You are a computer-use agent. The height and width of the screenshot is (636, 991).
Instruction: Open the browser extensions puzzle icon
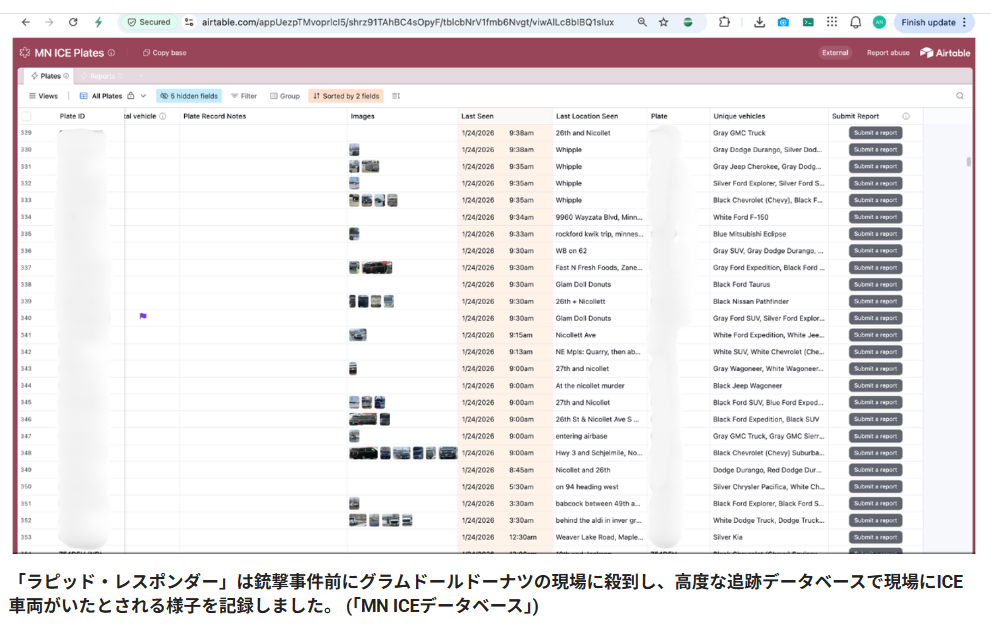(x=724, y=22)
